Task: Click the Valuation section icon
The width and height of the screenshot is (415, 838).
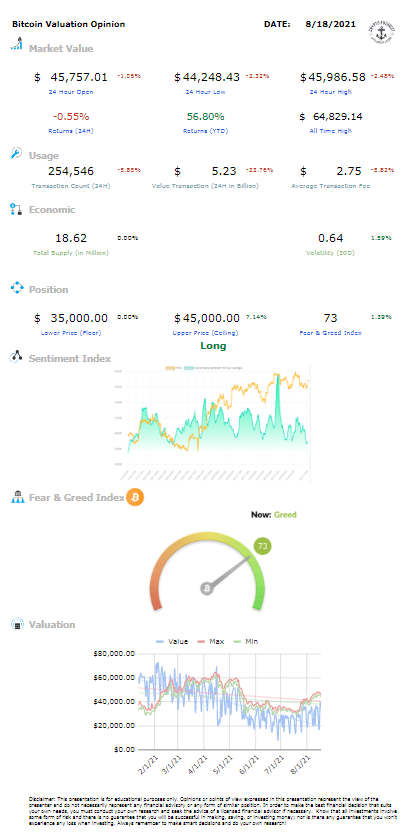Action: (x=18, y=624)
